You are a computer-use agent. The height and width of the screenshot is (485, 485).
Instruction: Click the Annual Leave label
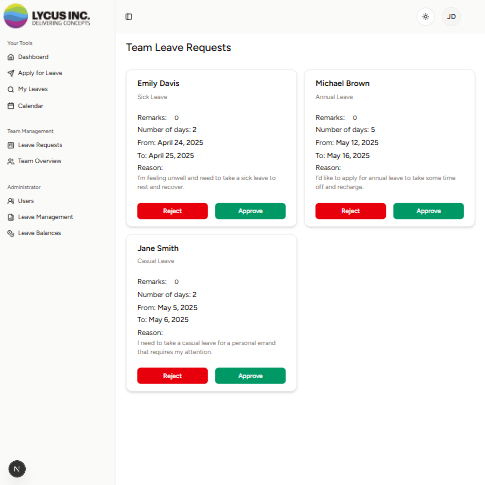click(334, 97)
